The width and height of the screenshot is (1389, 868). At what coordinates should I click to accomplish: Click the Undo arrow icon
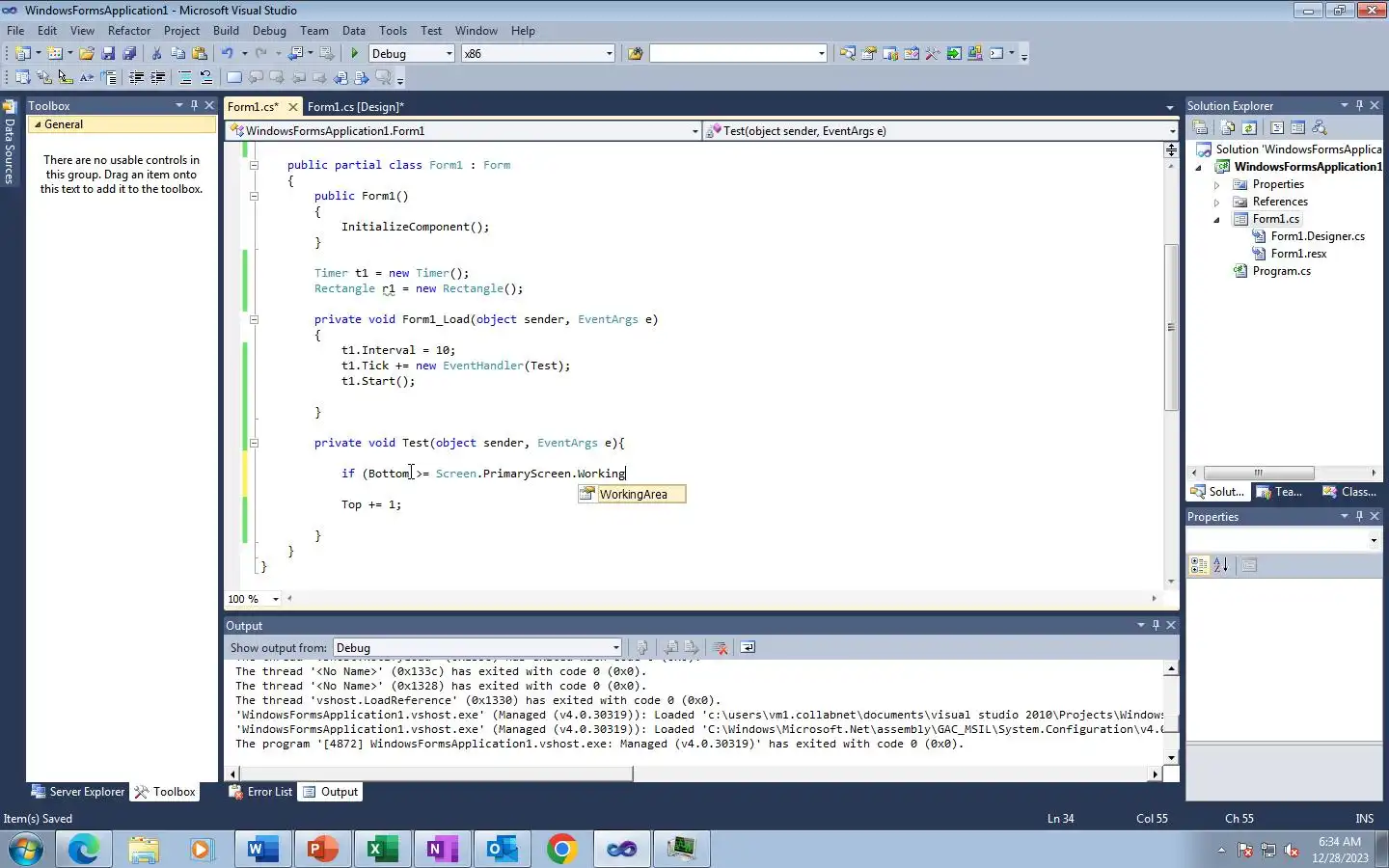point(227,54)
